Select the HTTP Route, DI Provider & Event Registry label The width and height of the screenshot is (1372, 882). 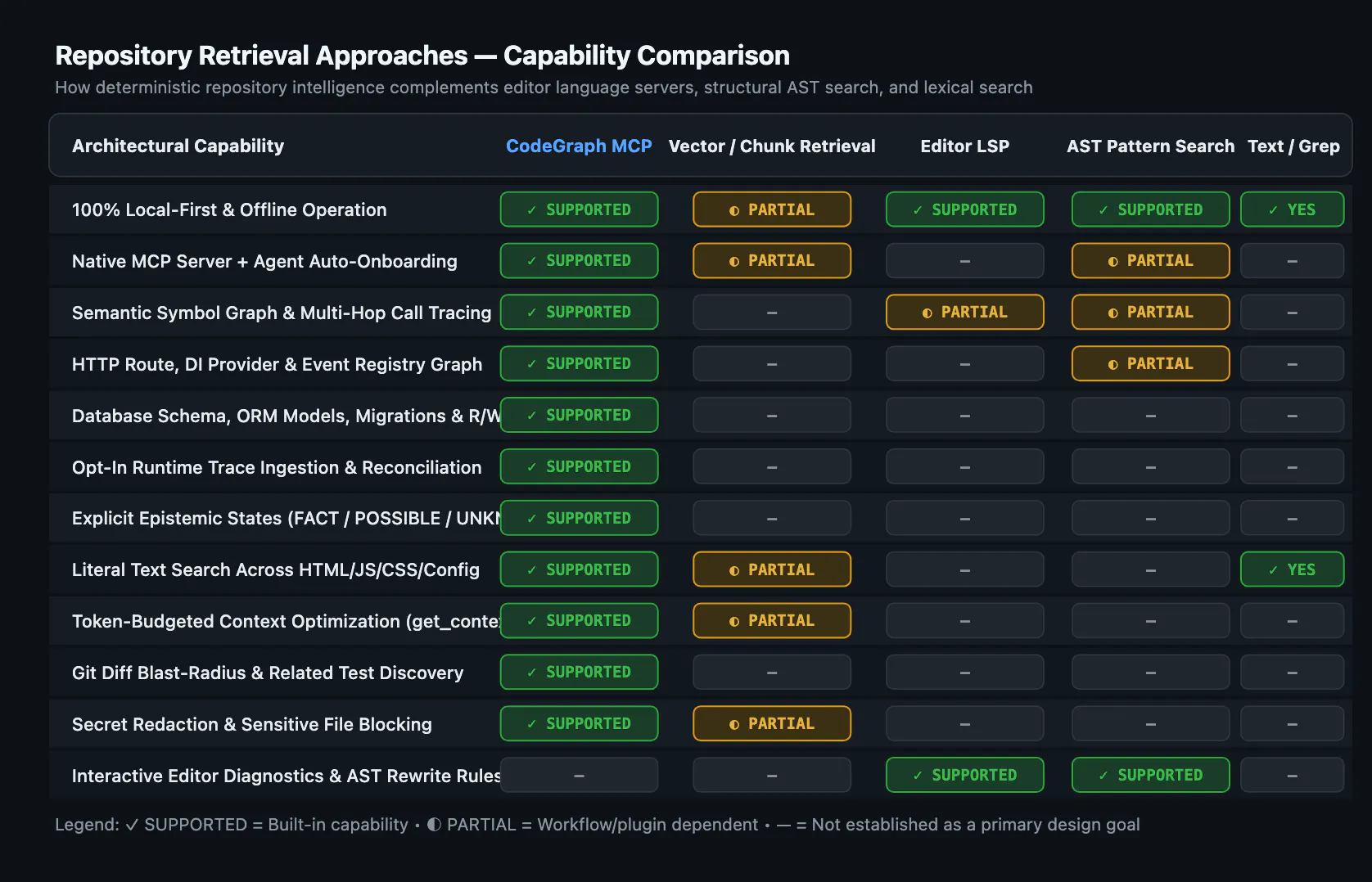(x=277, y=364)
